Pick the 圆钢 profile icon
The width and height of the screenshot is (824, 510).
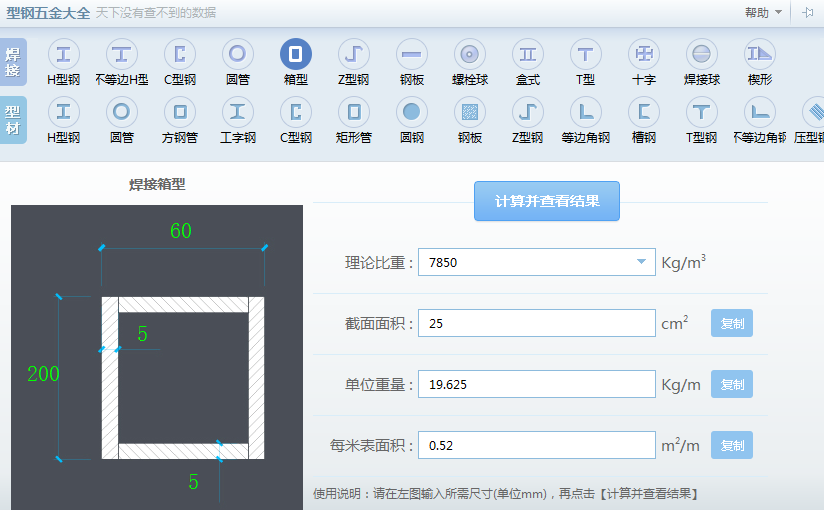coord(411,112)
